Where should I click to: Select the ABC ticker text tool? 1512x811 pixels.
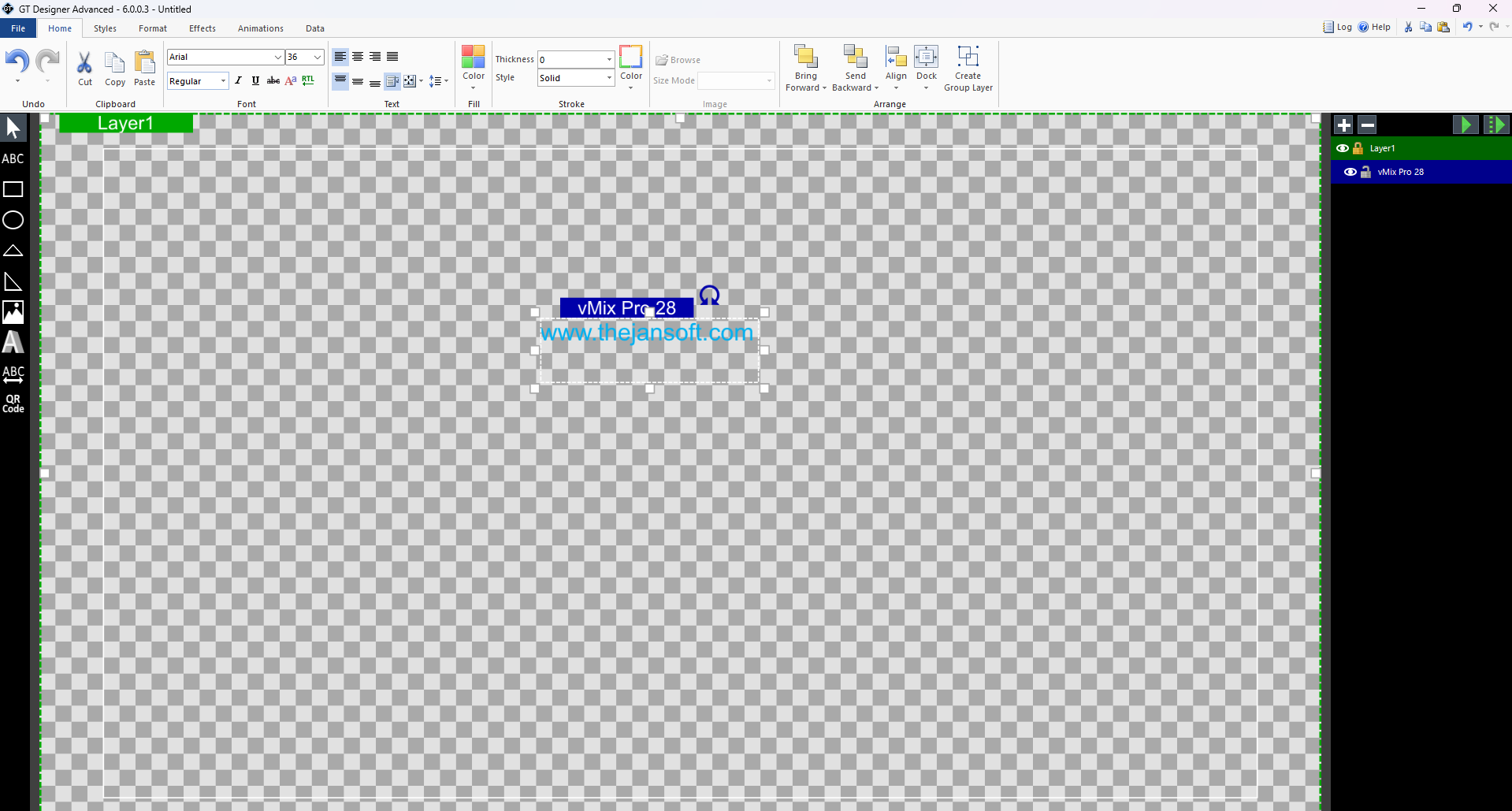click(x=13, y=374)
